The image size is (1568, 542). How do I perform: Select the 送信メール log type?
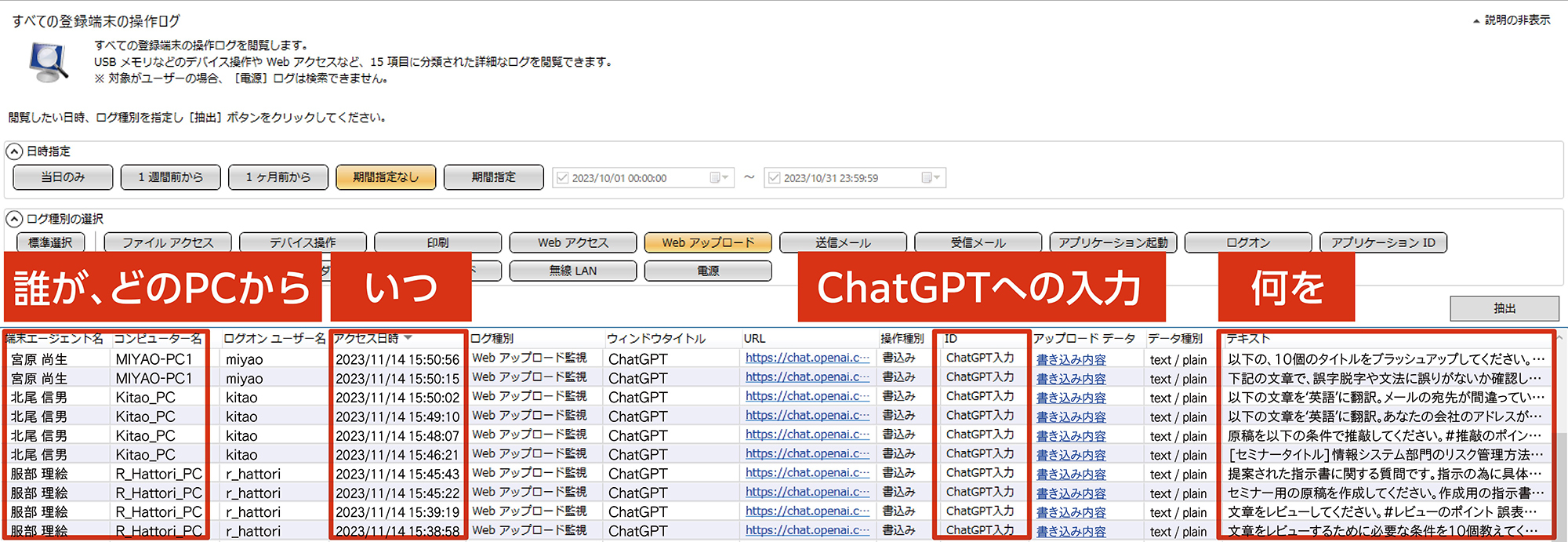(x=843, y=243)
